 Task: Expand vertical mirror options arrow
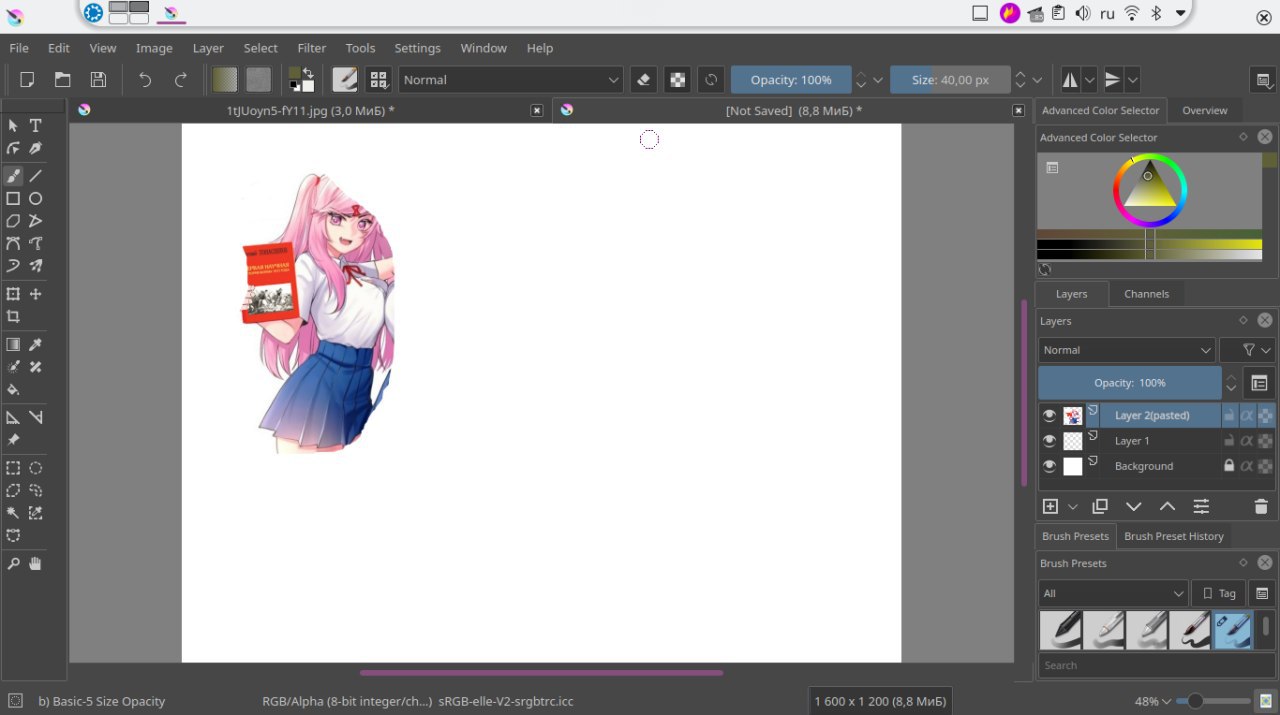pyautogui.click(x=1132, y=80)
